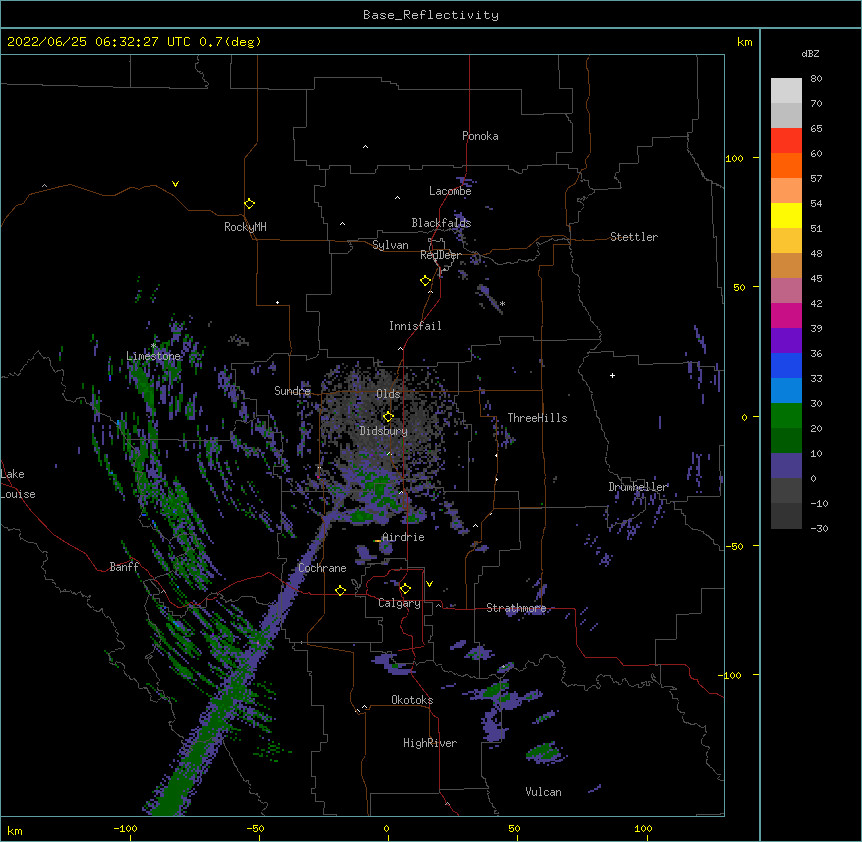Screen dimensions: 862x842
Task: Click the yellow diamond marker above the Calgary label
Action: [405, 589]
